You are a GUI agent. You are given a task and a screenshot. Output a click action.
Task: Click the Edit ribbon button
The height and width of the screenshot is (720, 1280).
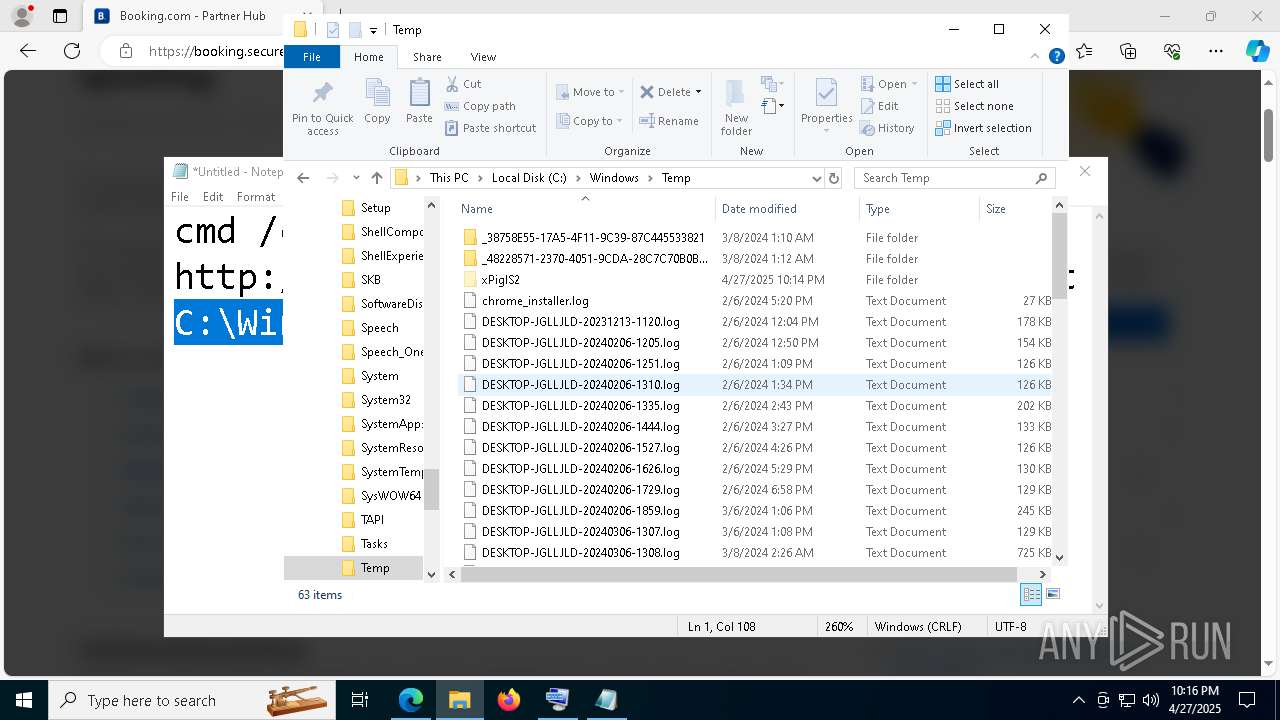pos(879,106)
